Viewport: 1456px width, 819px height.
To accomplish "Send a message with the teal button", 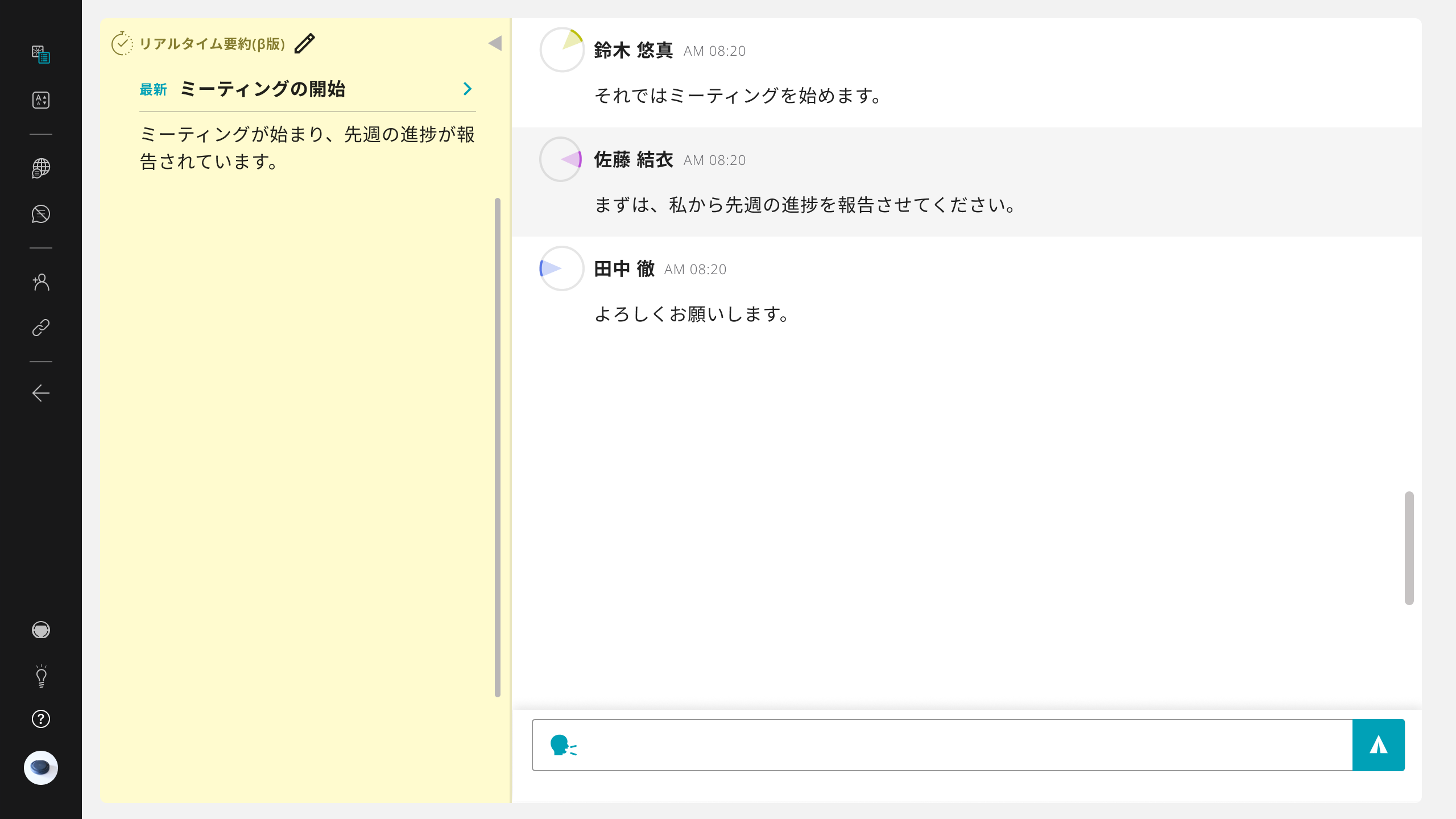I will coord(1379,745).
